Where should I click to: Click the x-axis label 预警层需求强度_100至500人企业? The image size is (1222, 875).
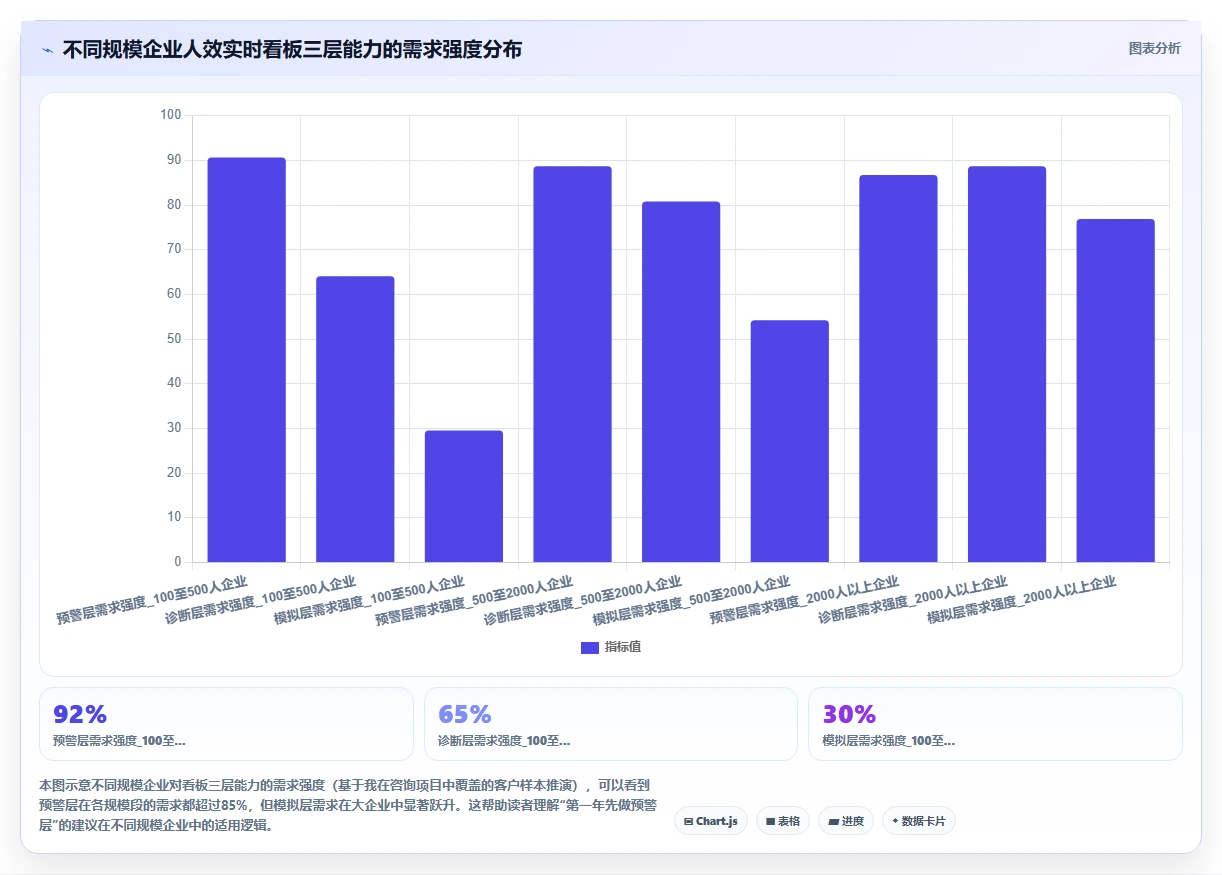pyautogui.click(x=152, y=600)
